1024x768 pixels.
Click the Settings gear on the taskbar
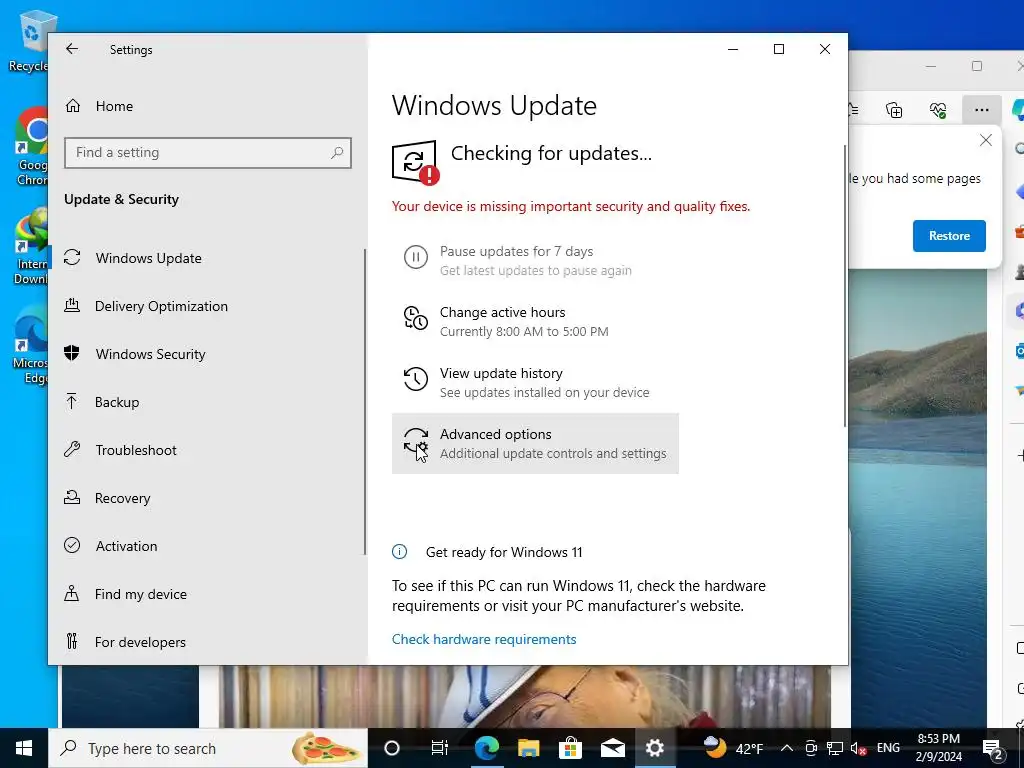click(x=654, y=748)
